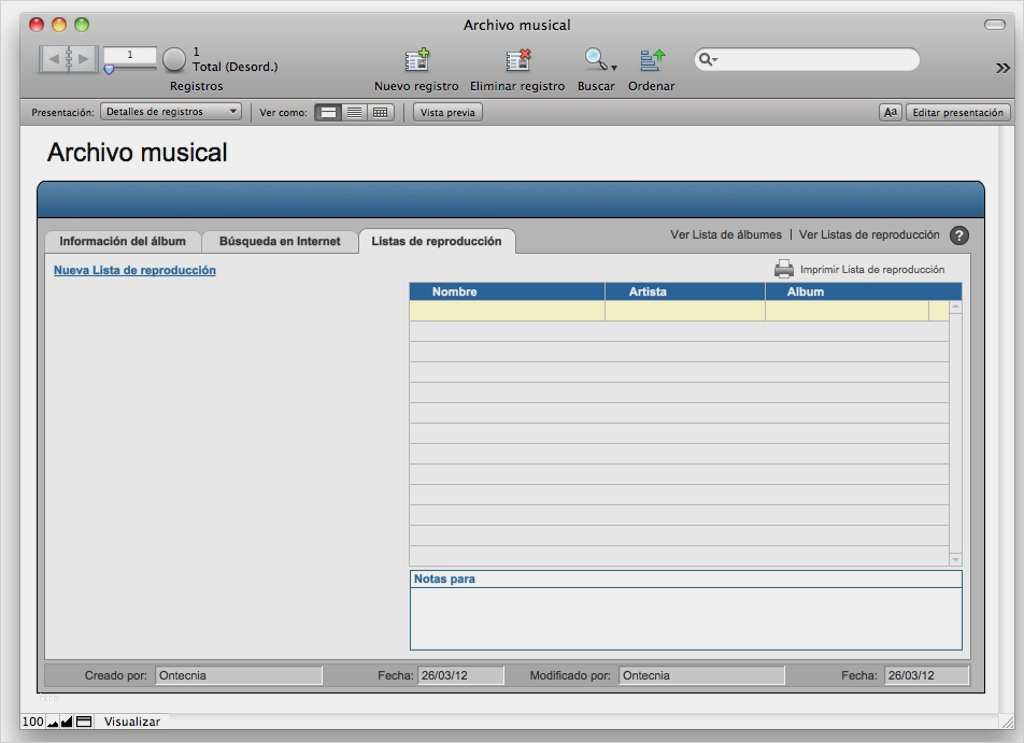Click the found-set pie circle icon
This screenshot has height=743, width=1024.
(x=174, y=59)
